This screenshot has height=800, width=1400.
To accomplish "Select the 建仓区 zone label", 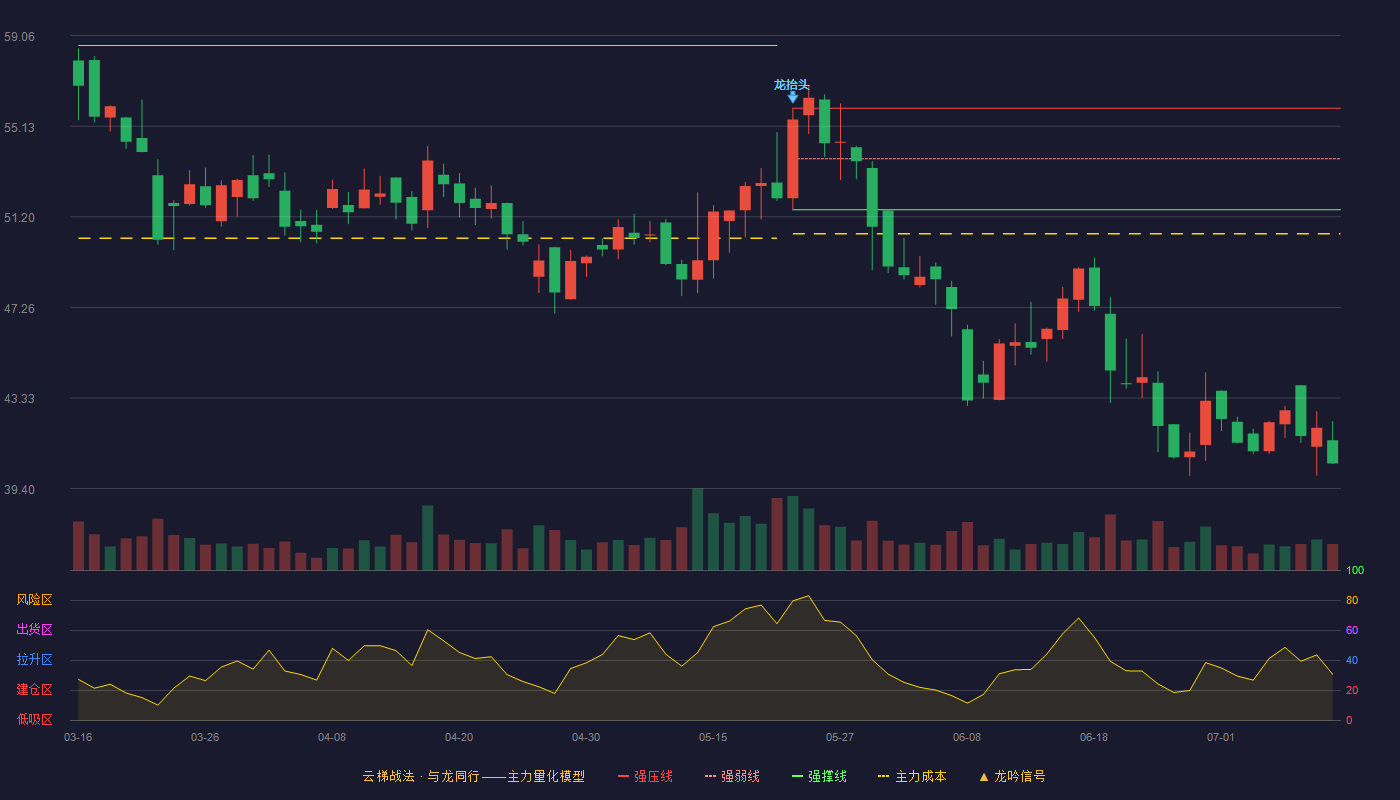I will (x=35, y=690).
